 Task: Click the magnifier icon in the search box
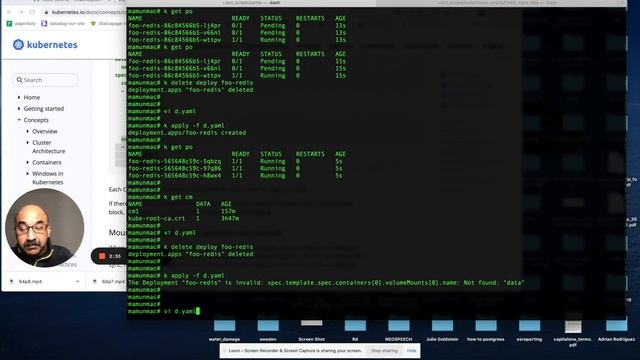(19, 80)
